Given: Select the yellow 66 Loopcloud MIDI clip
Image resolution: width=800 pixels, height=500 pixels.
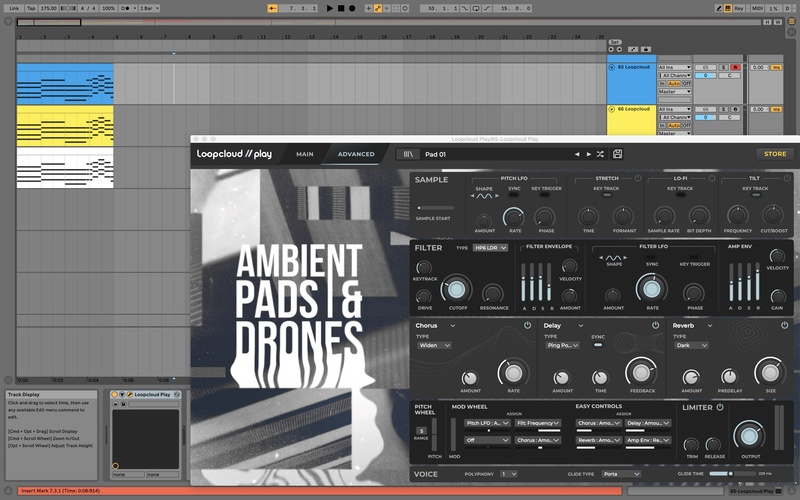Looking at the screenshot, I should 65,126.
